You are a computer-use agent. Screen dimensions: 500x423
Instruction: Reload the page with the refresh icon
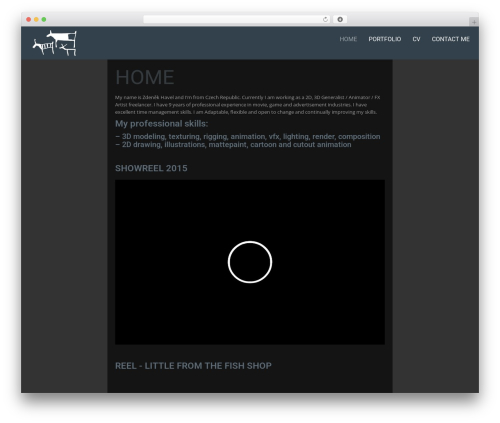click(325, 20)
